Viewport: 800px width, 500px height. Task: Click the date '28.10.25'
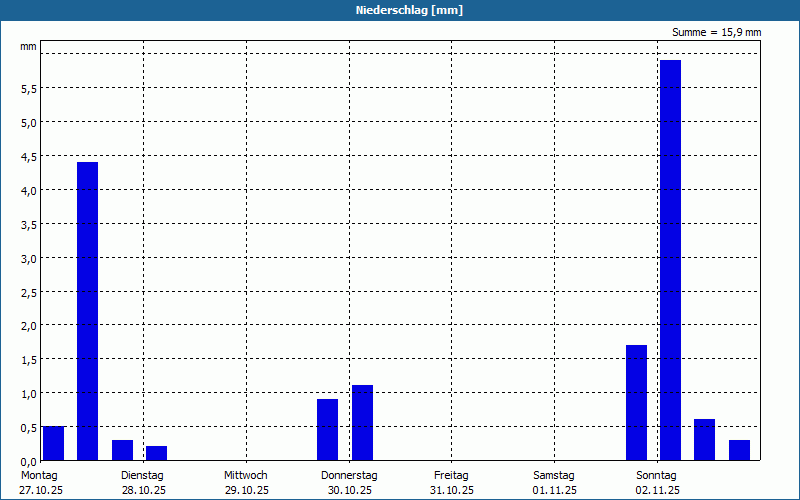[144, 491]
